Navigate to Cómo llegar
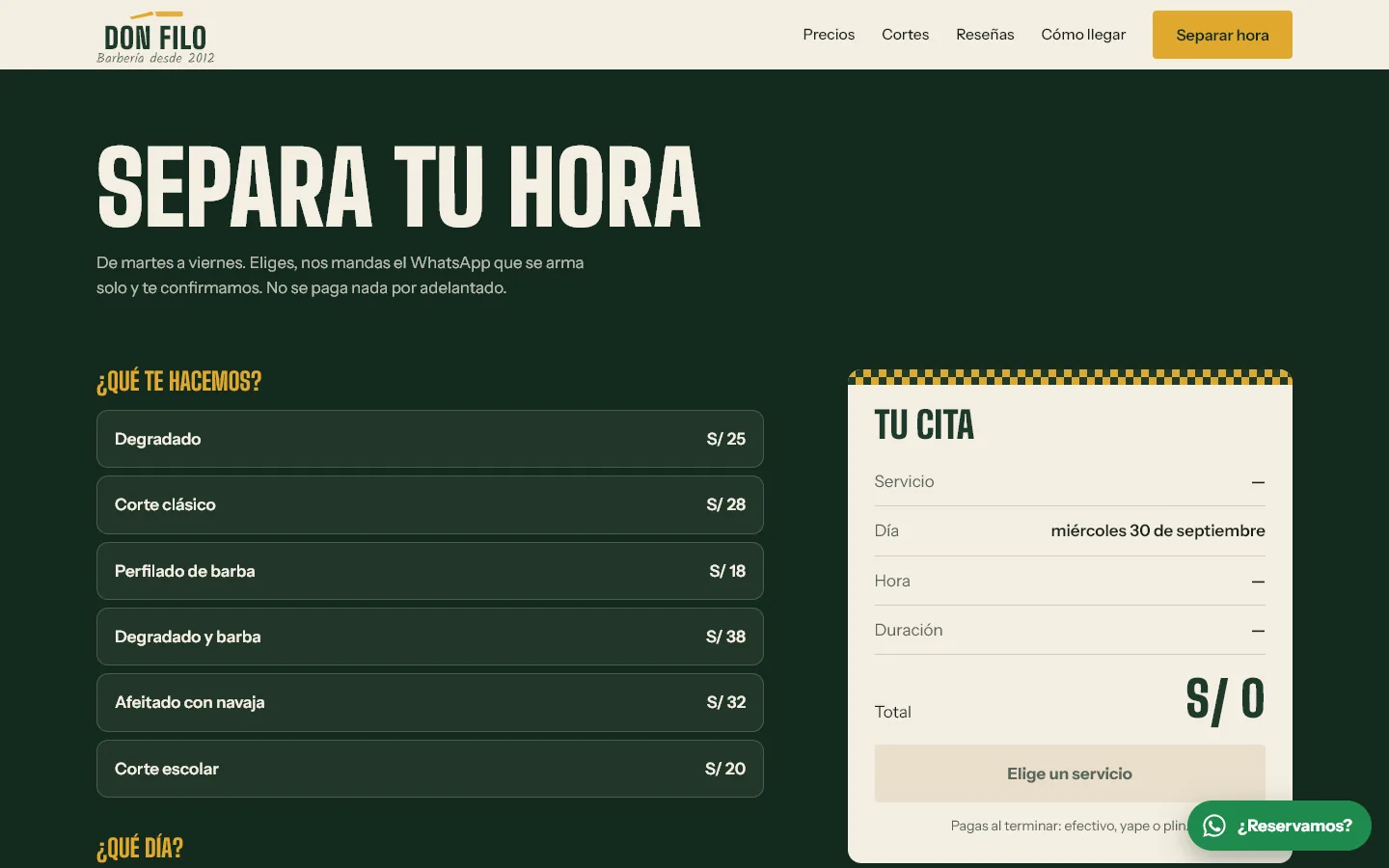The width and height of the screenshot is (1389, 868). tap(1083, 35)
